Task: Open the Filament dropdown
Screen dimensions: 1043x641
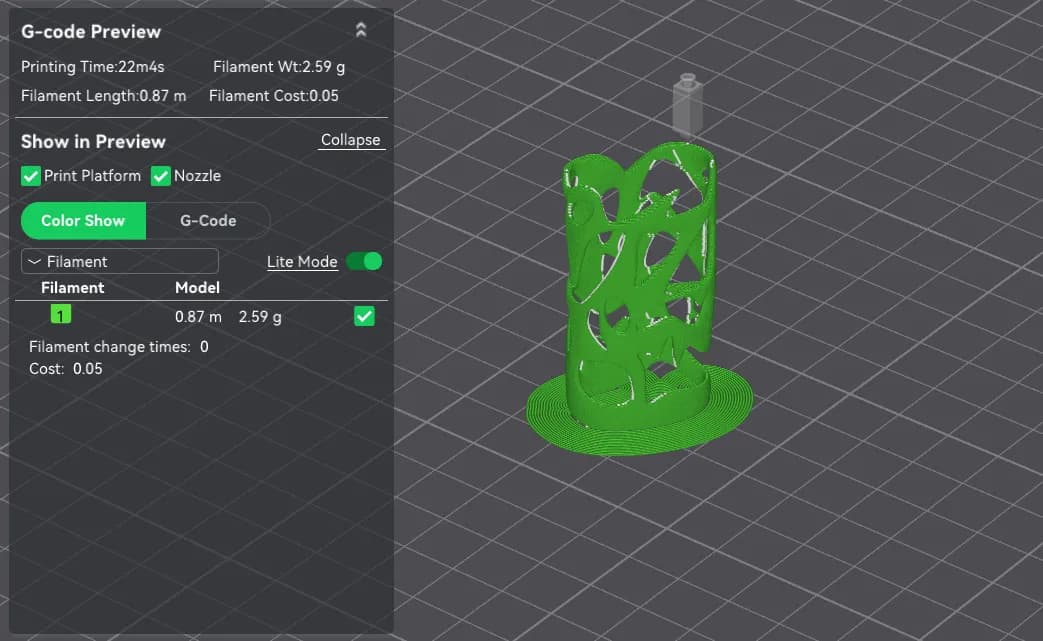Action: point(120,261)
